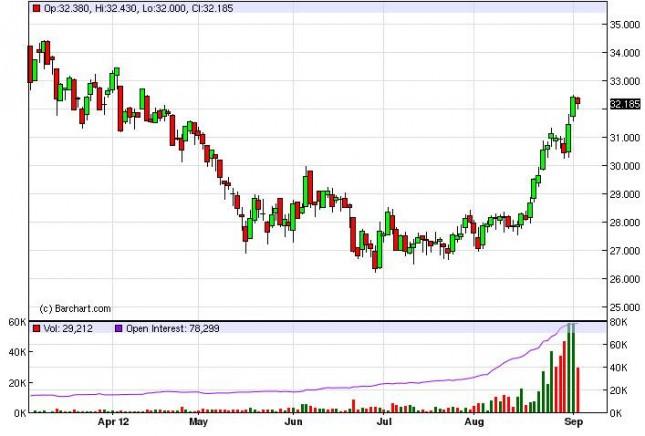Click the 27.000 price axis label
The image size is (645, 436).
tap(624, 251)
